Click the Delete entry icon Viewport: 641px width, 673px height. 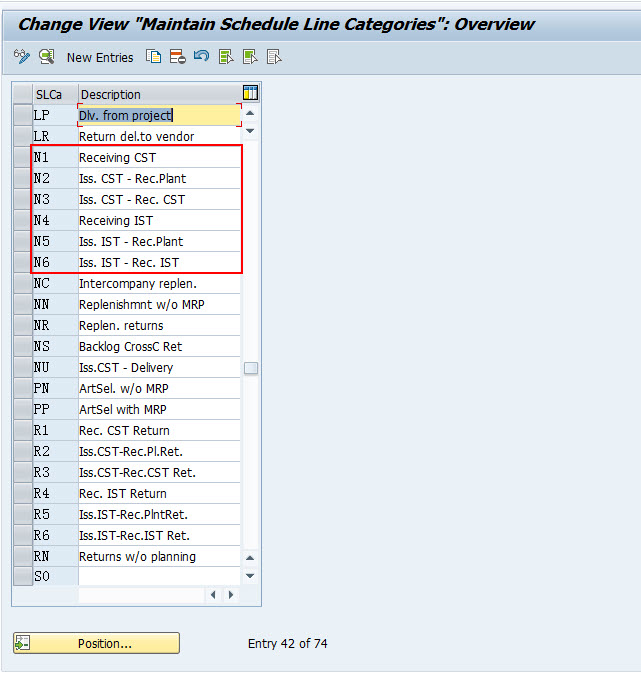coord(178,57)
